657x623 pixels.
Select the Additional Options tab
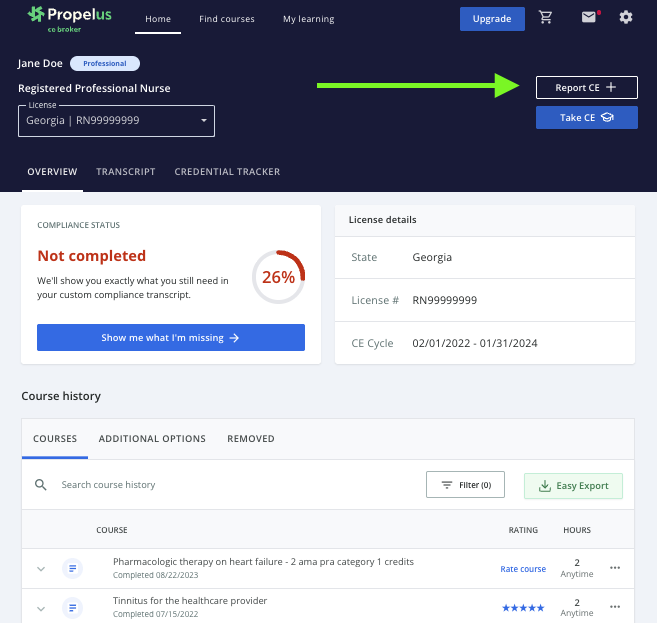(x=152, y=439)
